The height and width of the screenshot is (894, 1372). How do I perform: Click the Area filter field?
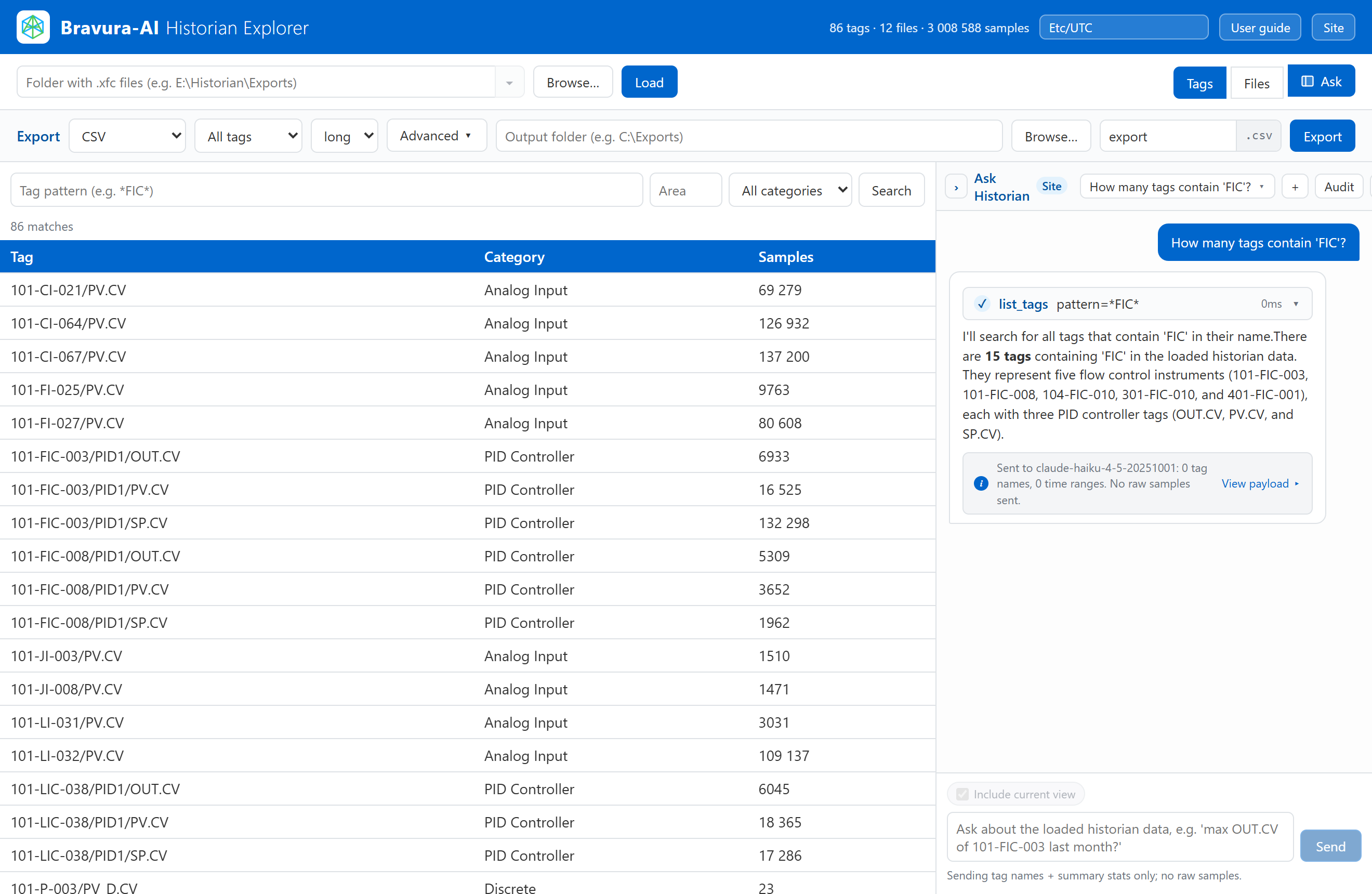click(685, 190)
